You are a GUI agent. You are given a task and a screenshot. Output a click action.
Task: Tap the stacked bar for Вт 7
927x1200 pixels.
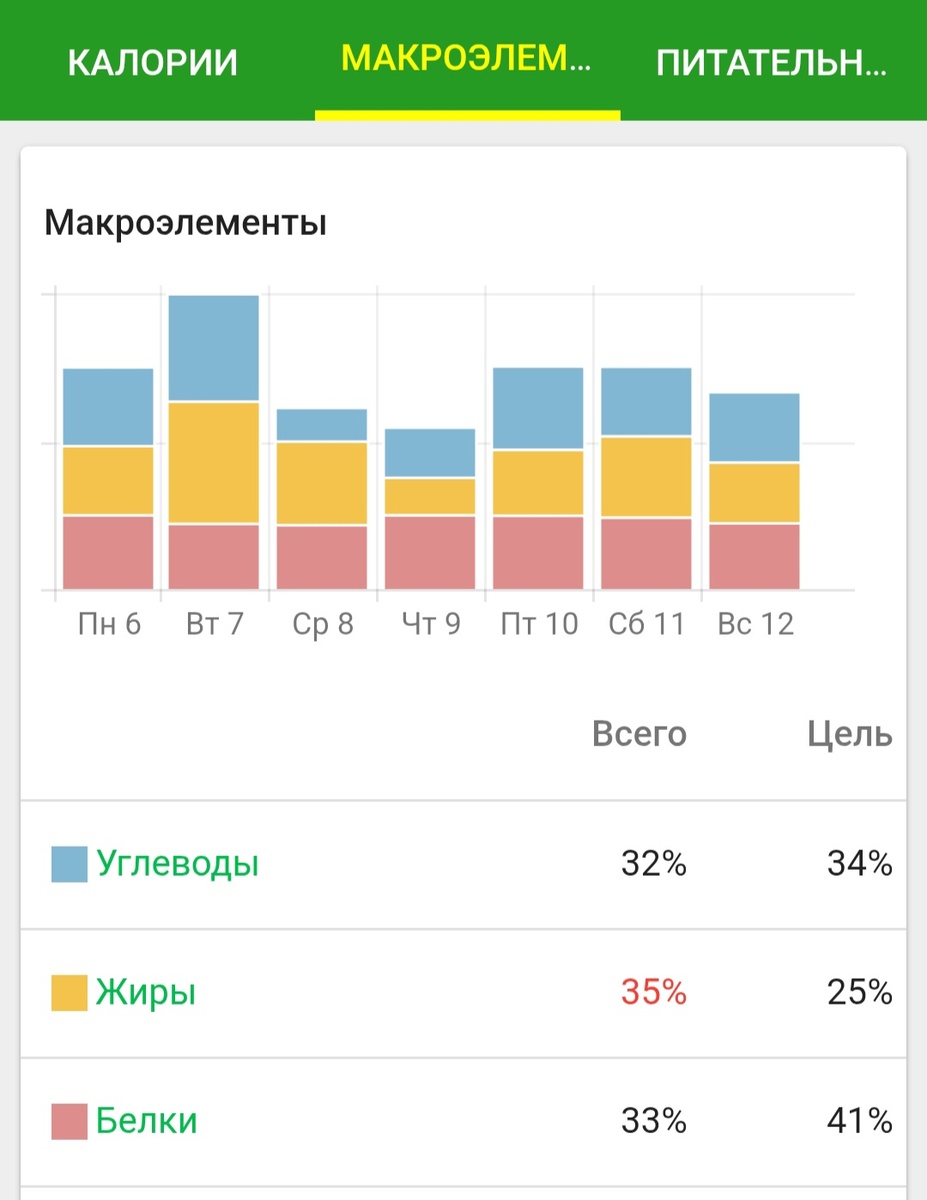(x=214, y=440)
